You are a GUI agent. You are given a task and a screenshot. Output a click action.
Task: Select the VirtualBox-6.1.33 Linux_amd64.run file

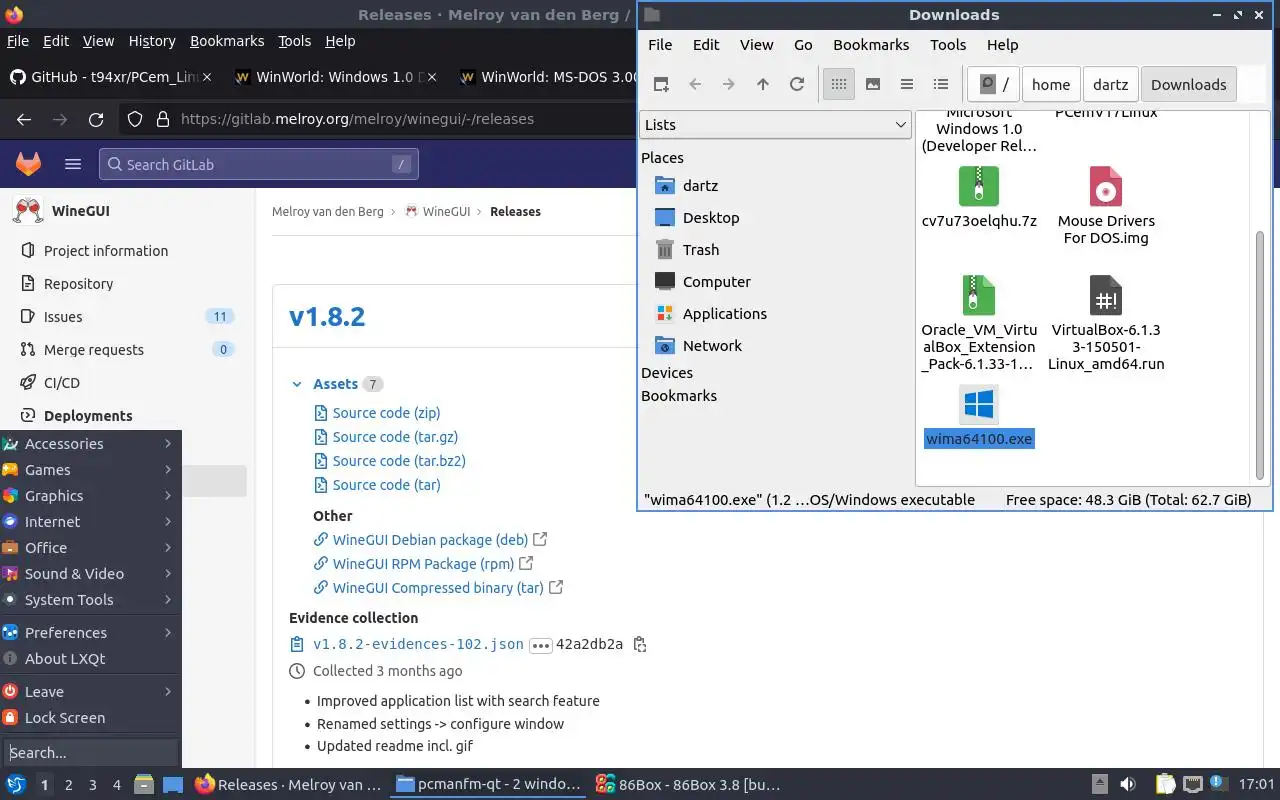click(x=1106, y=323)
